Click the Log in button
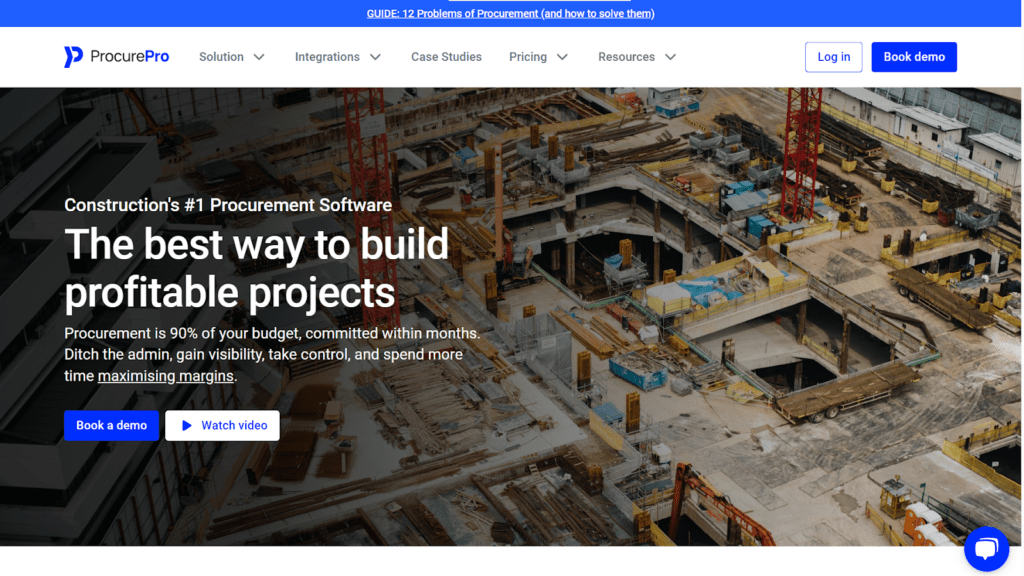Image resolution: width=1024 pixels, height=576 pixels. pyautogui.click(x=833, y=57)
